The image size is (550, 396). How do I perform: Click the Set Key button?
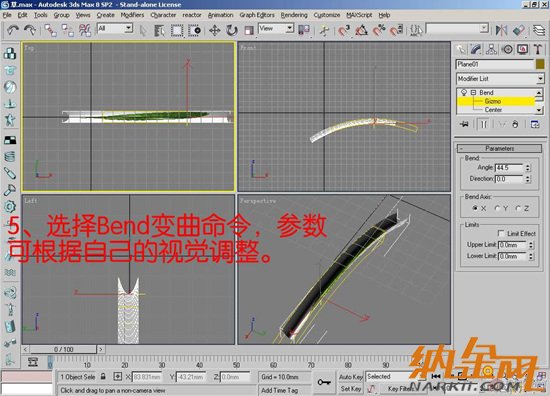(350, 389)
